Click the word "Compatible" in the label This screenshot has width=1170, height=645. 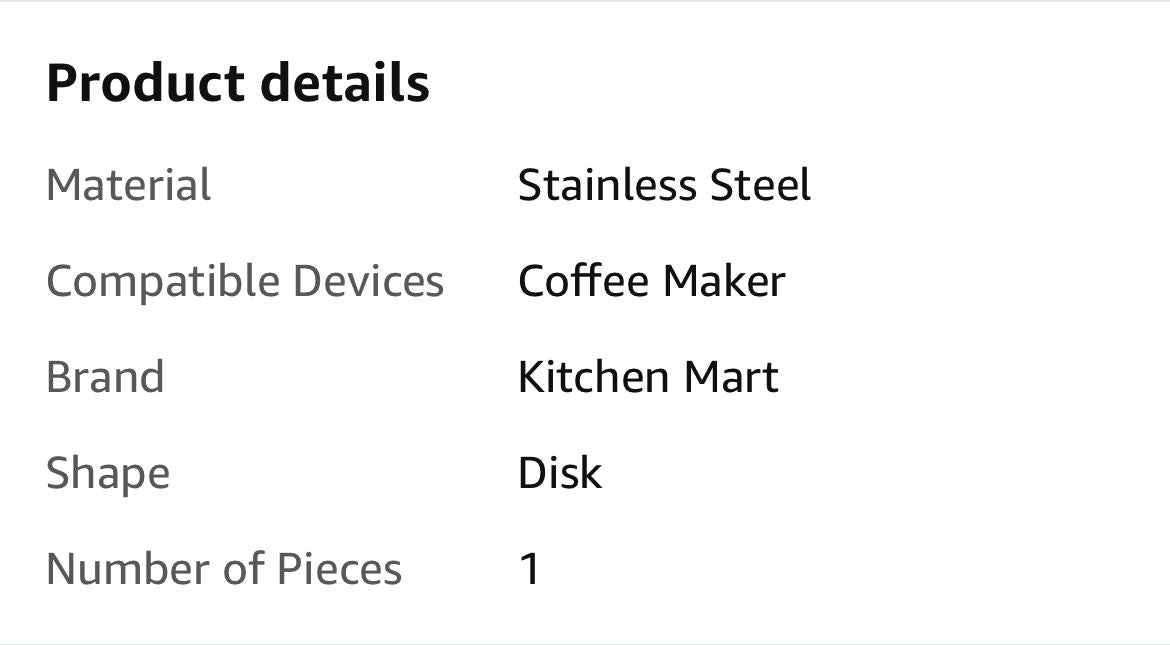point(161,282)
